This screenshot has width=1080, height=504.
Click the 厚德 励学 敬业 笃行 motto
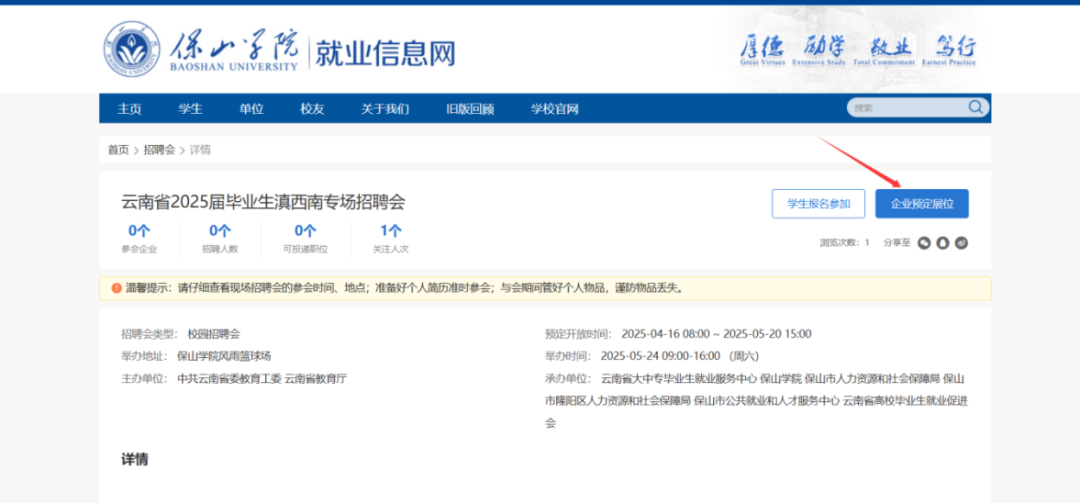click(858, 50)
